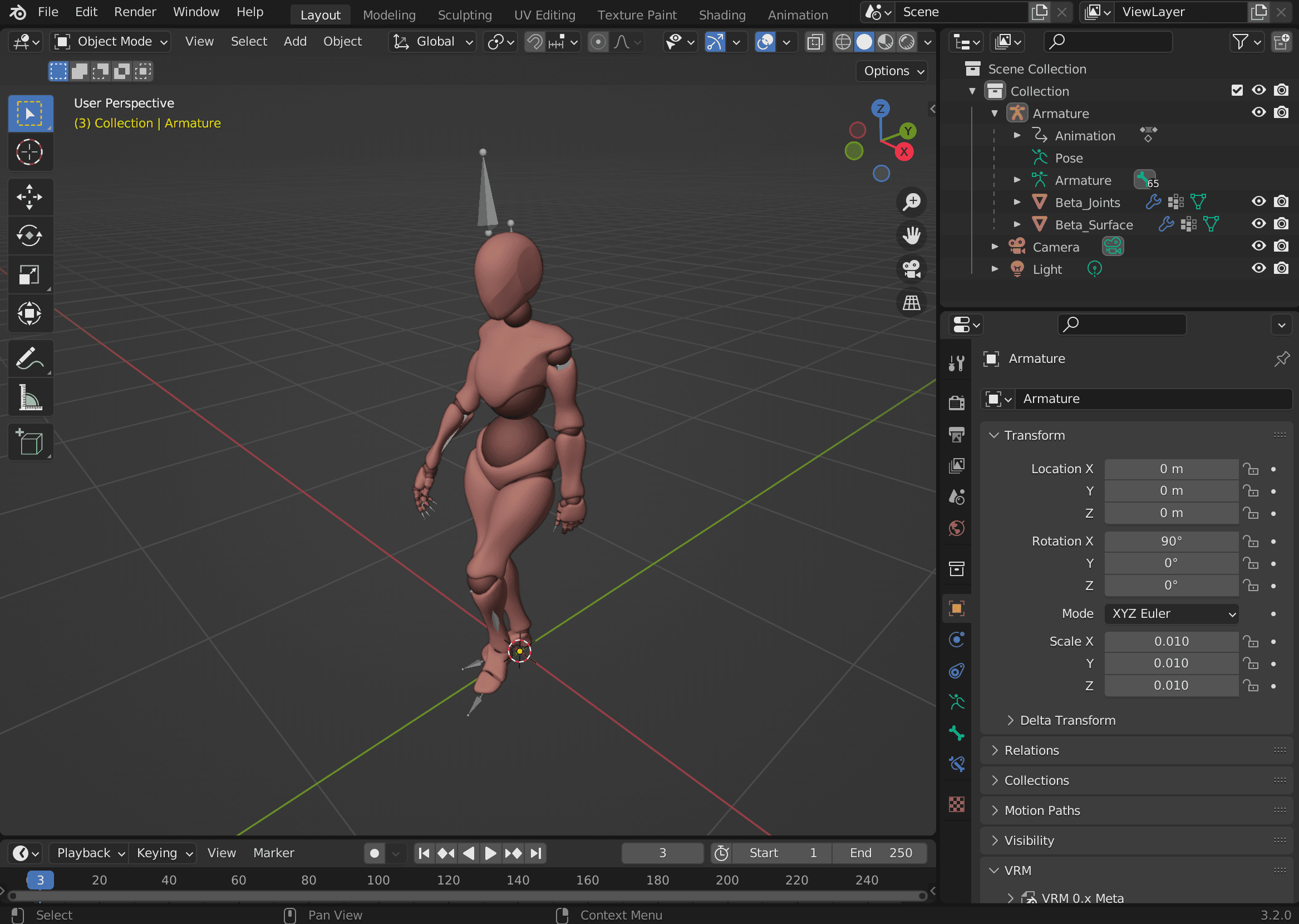Screen dimensions: 1299x924
Task: Expand Beta_Surface in outliner
Action: tap(1017, 224)
